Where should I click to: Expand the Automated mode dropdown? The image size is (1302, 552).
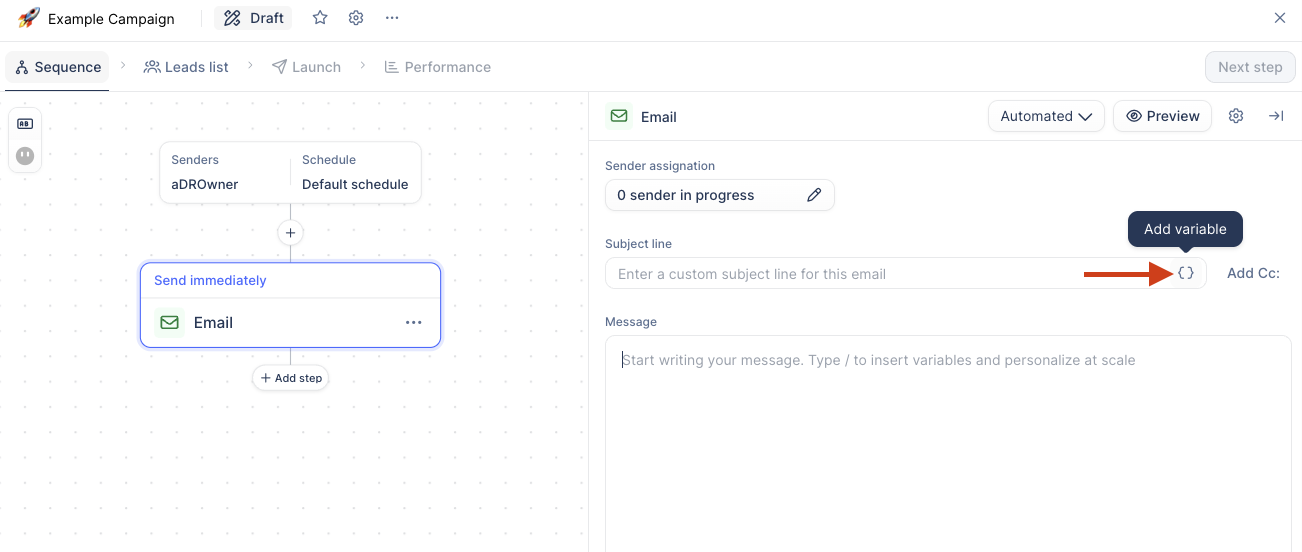(x=1046, y=116)
